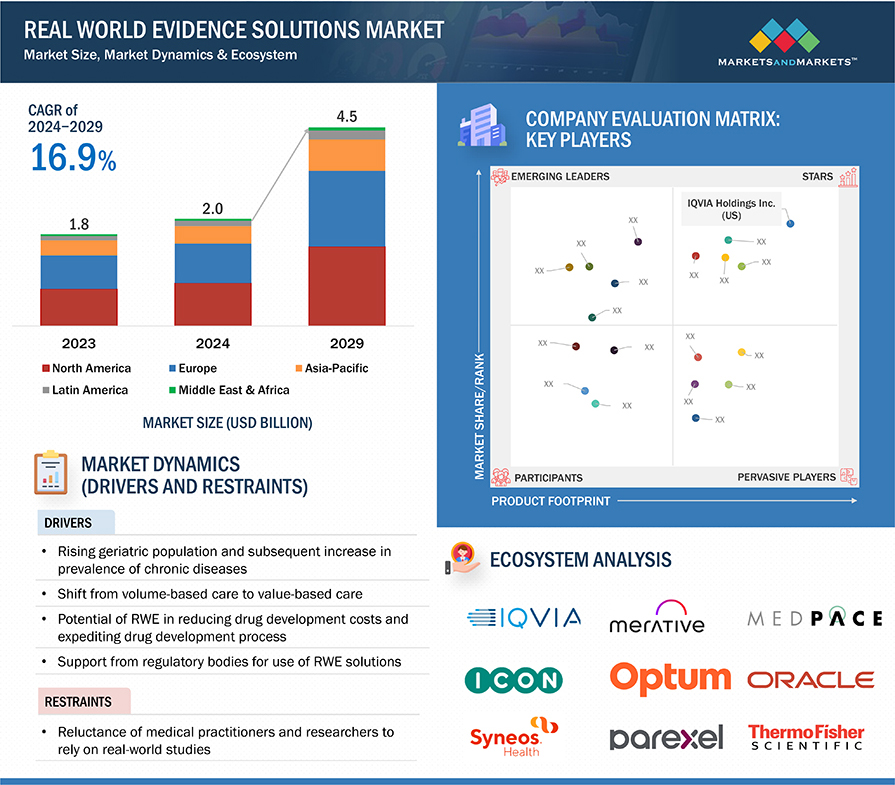Select the RESTRAINTS section header
This screenshot has width=895, height=785.
(77, 702)
